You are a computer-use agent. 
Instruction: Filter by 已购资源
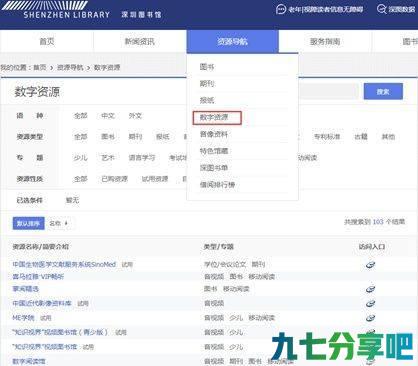tap(114, 179)
